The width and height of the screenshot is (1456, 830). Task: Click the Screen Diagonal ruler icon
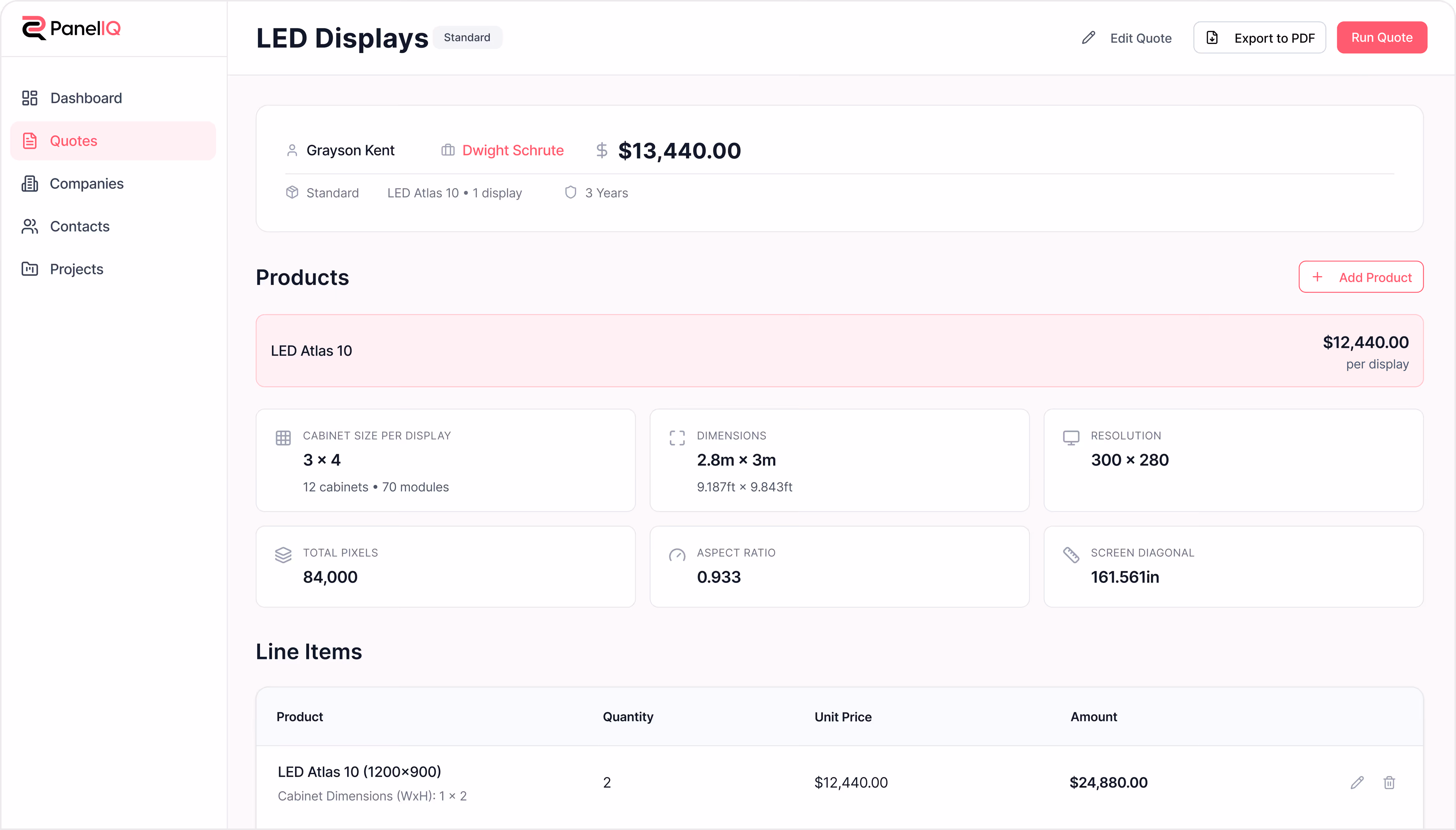(x=1071, y=555)
